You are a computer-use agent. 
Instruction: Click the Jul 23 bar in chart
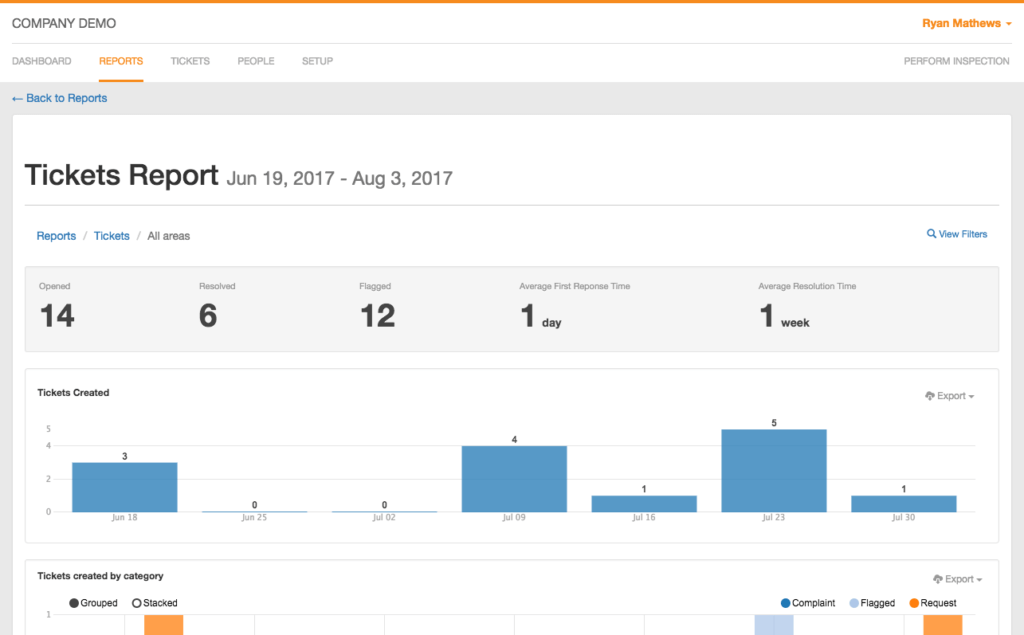774,471
